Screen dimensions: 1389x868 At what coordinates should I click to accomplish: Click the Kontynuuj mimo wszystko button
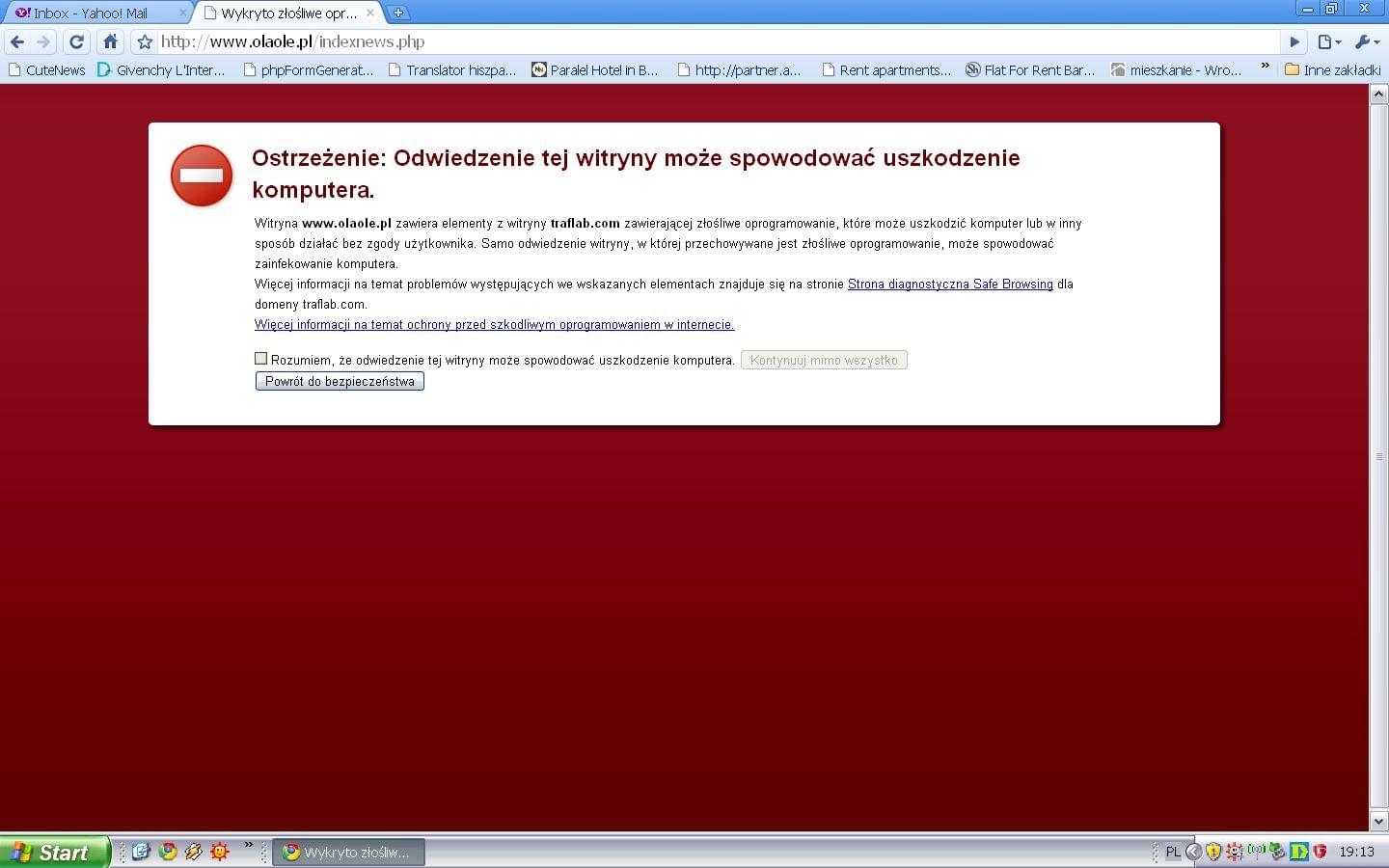tap(824, 360)
